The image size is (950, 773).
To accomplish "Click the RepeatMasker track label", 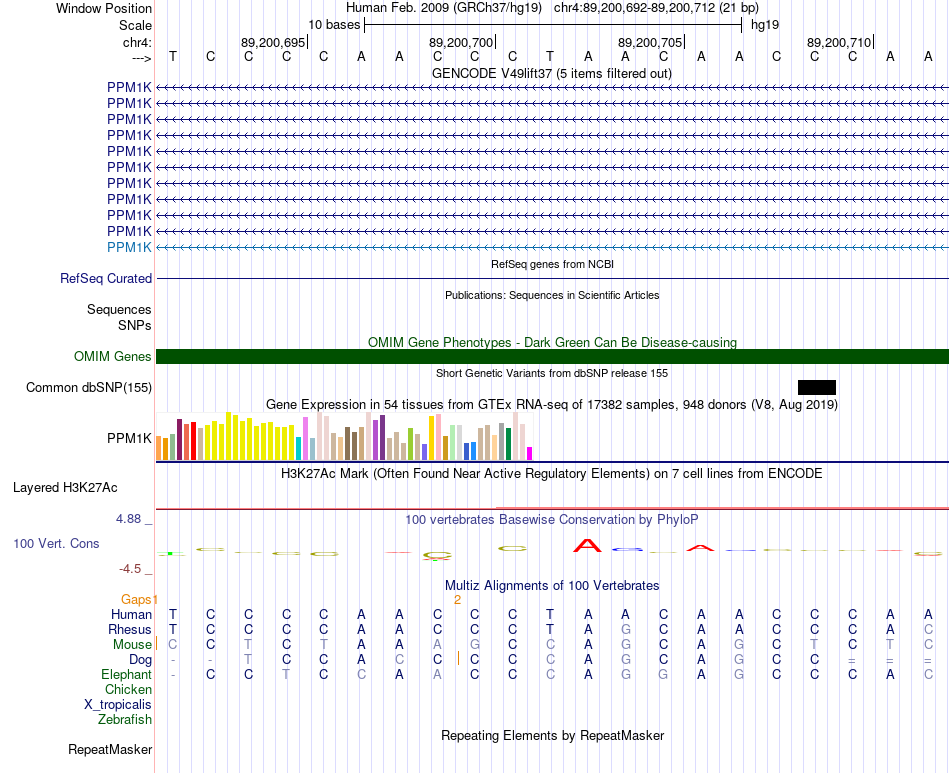I will coord(110,749).
